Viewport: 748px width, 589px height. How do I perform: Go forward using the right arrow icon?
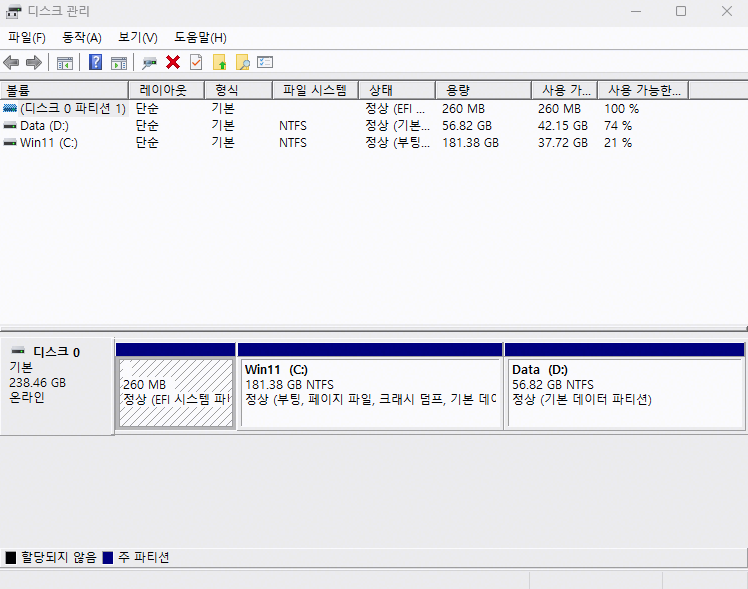pos(34,62)
